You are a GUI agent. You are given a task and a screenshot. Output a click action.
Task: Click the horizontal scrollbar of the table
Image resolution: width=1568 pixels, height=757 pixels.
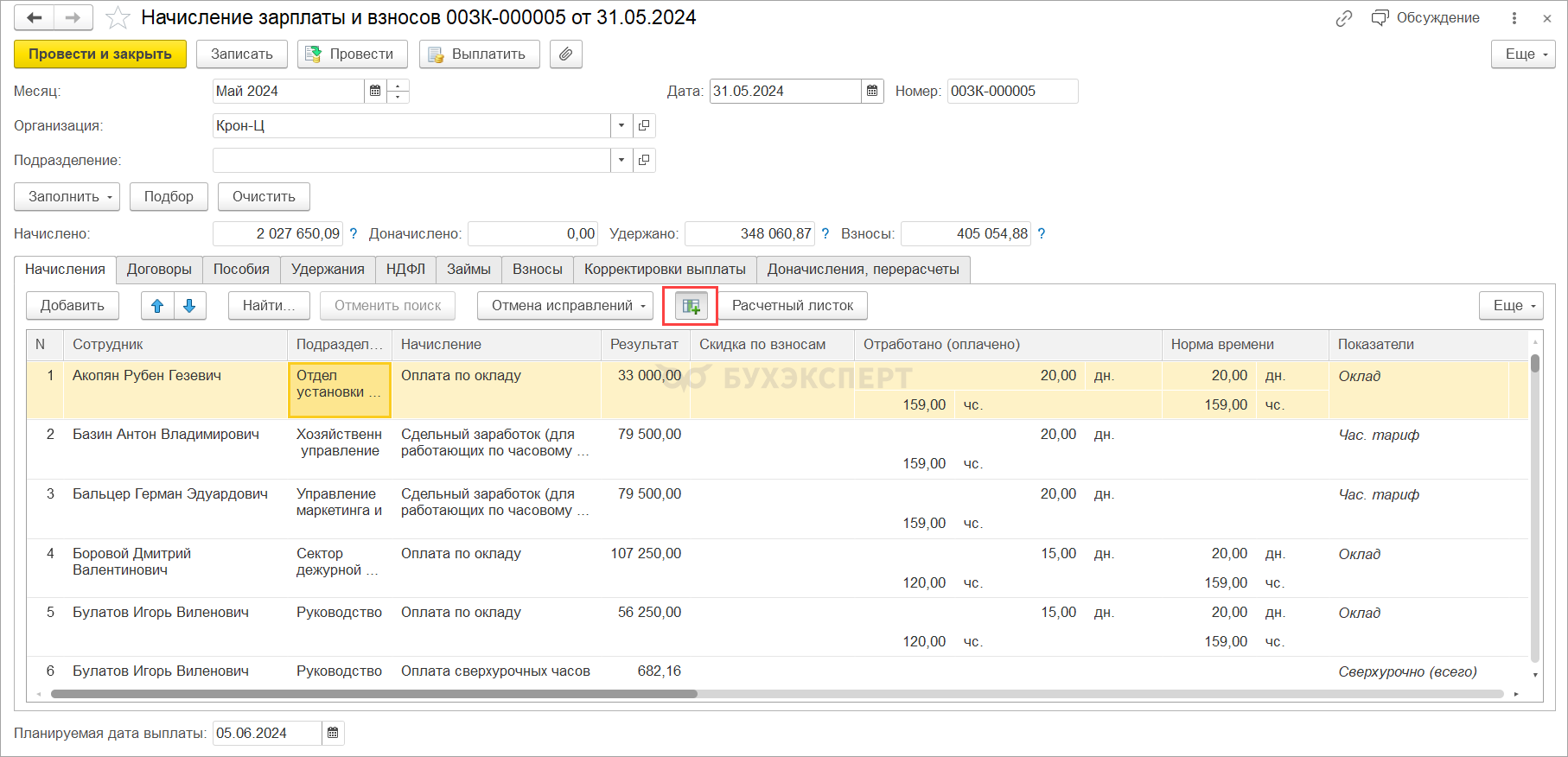[373, 694]
